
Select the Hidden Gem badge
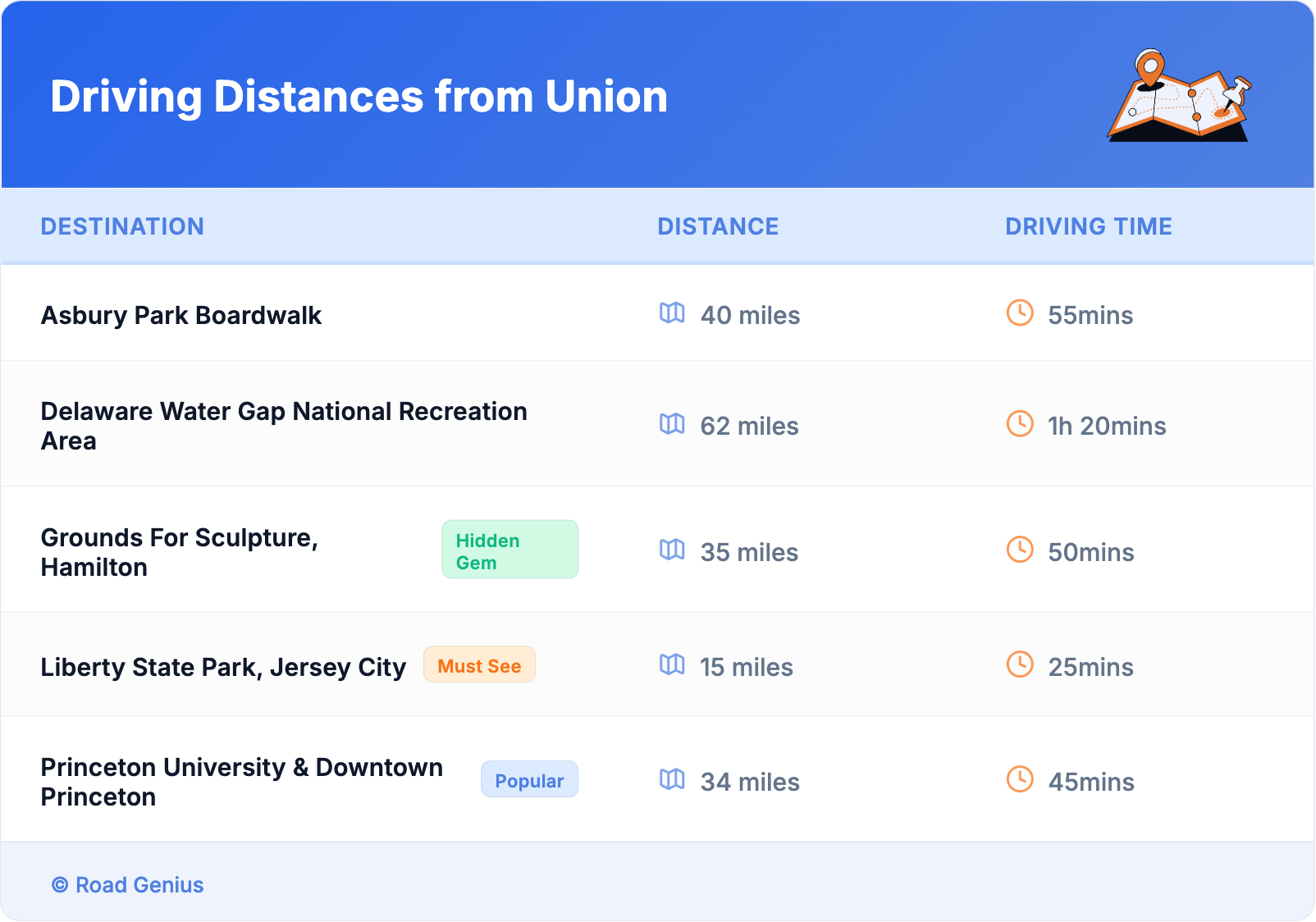coord(509,550)
